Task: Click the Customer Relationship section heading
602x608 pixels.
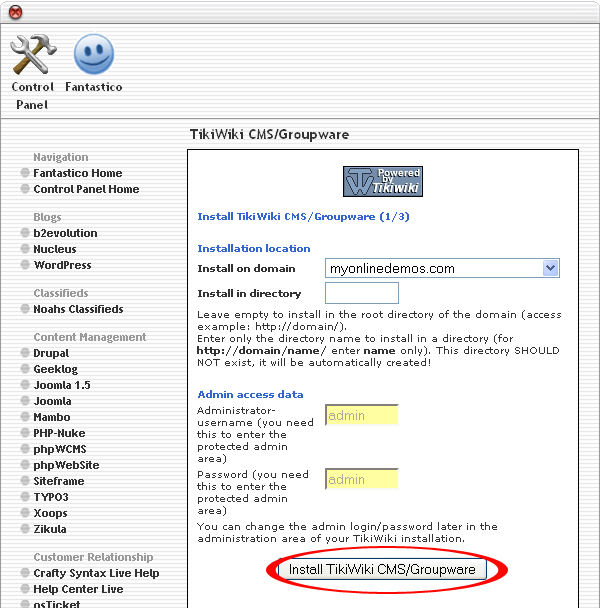Action: pos(93,557)
